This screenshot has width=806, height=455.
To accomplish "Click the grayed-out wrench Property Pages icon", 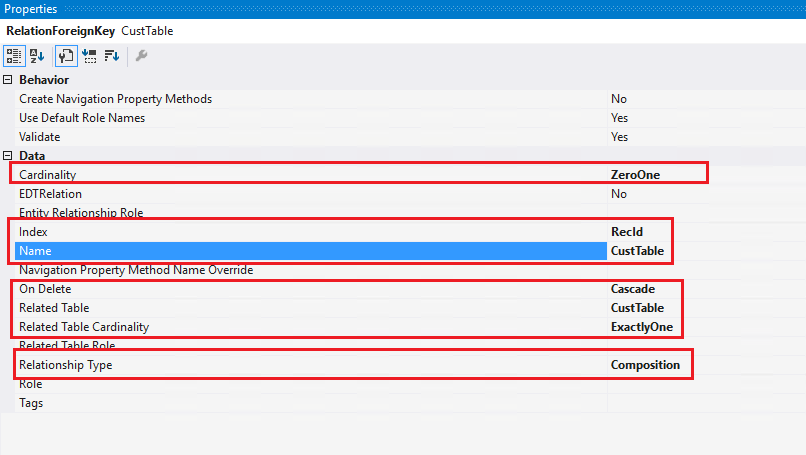I will click(142, 56).
